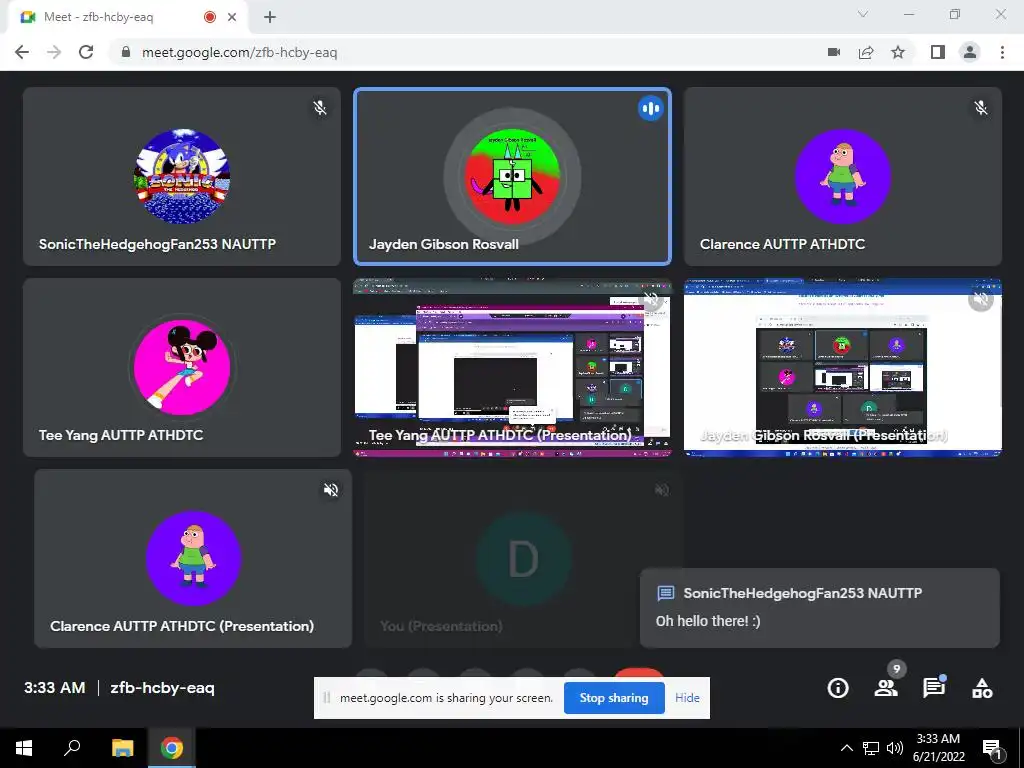Click the 'D' avatar on You (Presentation)
This screenshot has width=1024, height=768.
coord(523,558)
